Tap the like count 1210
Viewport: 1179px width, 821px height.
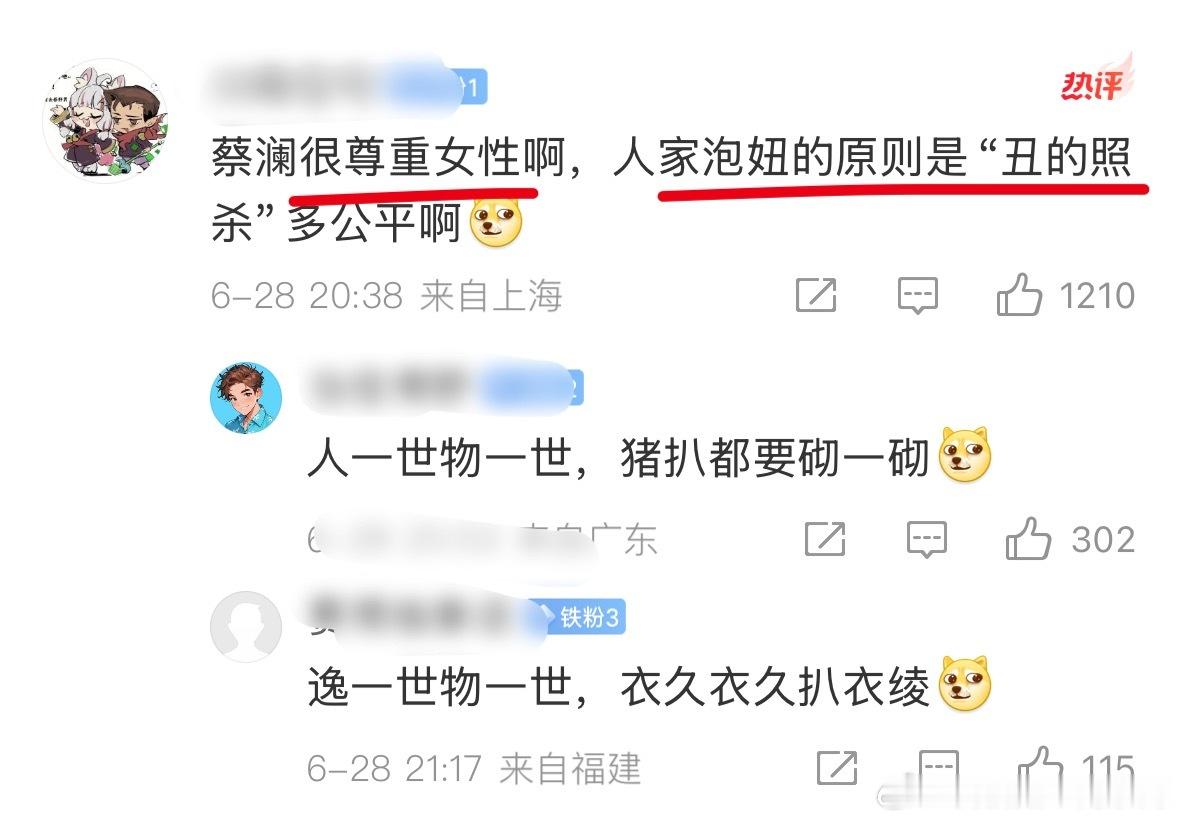[x=1097, y=295]
